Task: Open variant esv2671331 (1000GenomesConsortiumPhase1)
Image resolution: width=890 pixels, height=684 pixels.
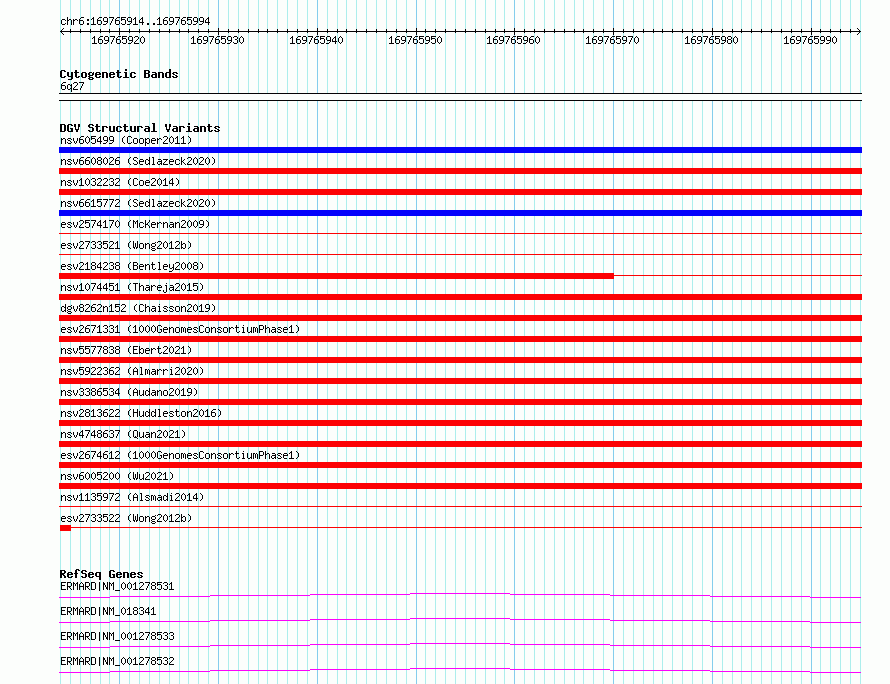Action: click(180, 329)
